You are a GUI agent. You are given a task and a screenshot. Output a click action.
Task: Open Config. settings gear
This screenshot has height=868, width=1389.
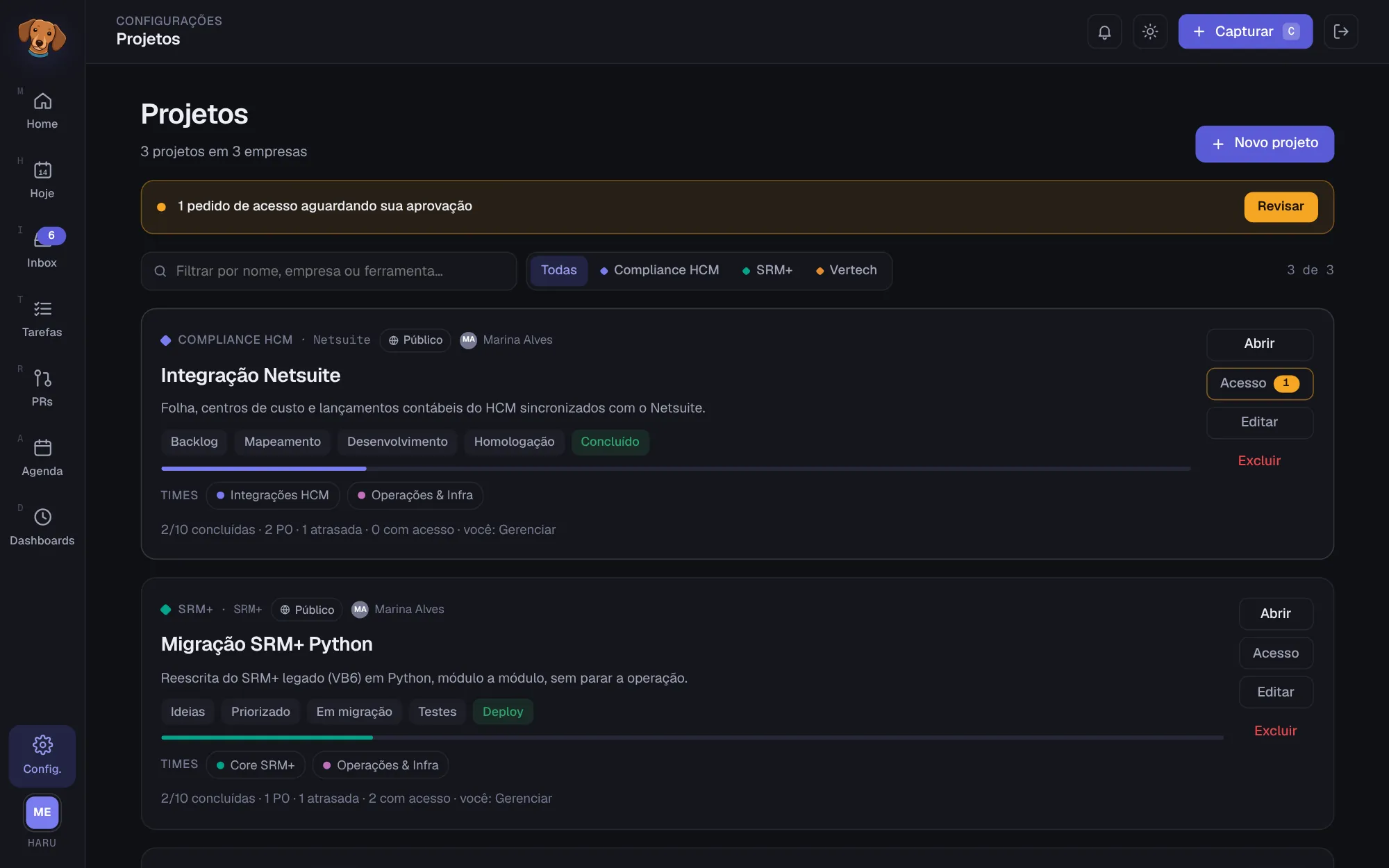[x=42, y=756]
